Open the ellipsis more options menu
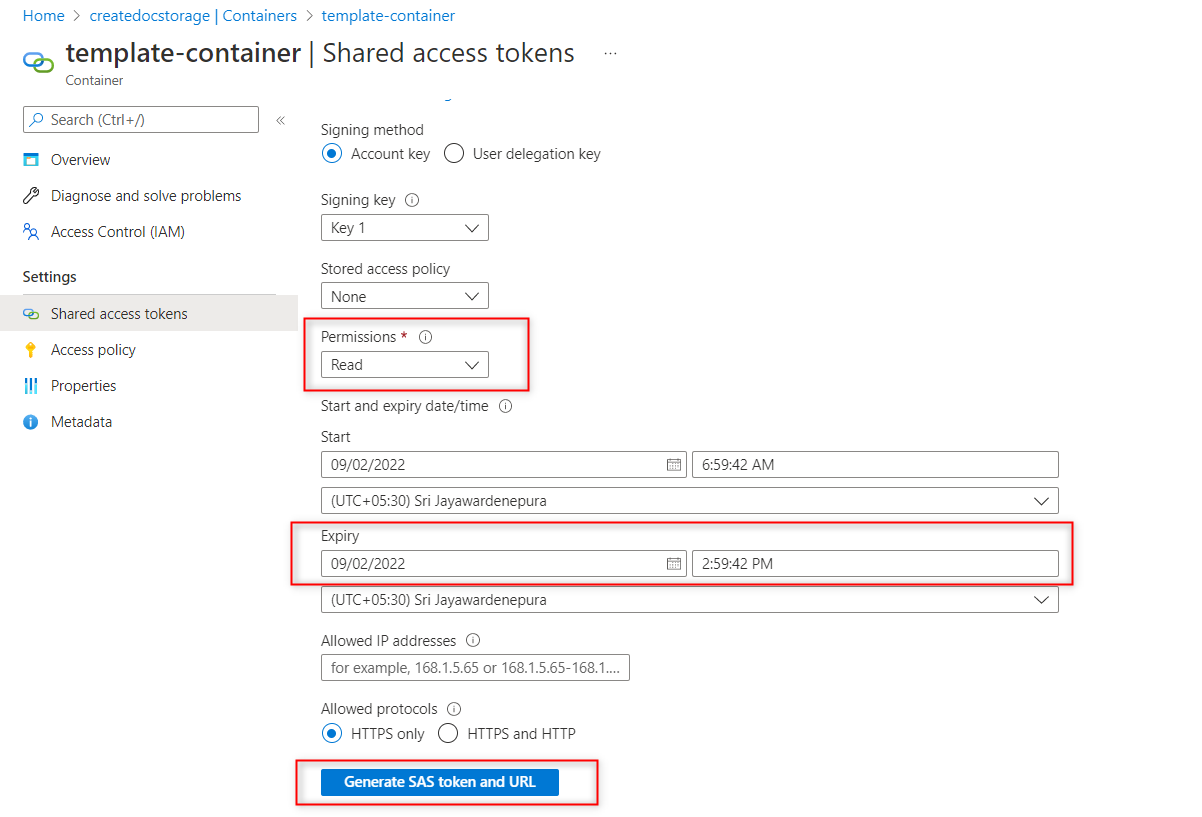The image size is (1202, 817). (x=610, y=53)
